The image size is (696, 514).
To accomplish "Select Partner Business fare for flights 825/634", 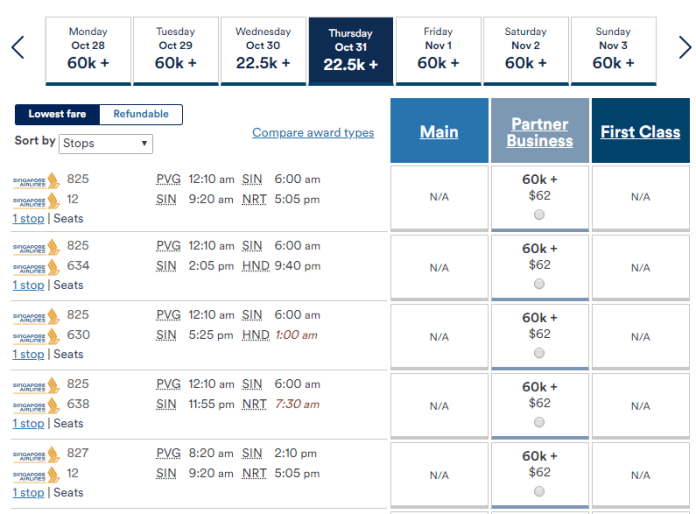I will 539,284.
